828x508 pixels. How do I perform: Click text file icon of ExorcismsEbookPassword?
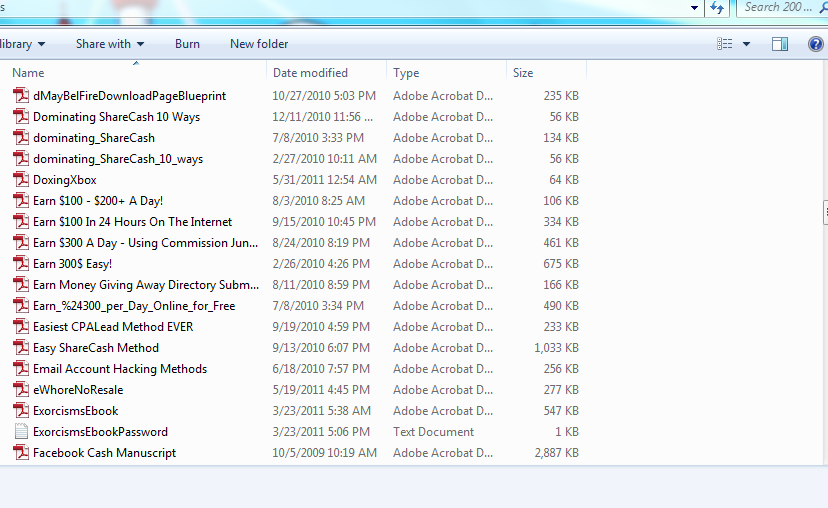[x=21, y=432]
